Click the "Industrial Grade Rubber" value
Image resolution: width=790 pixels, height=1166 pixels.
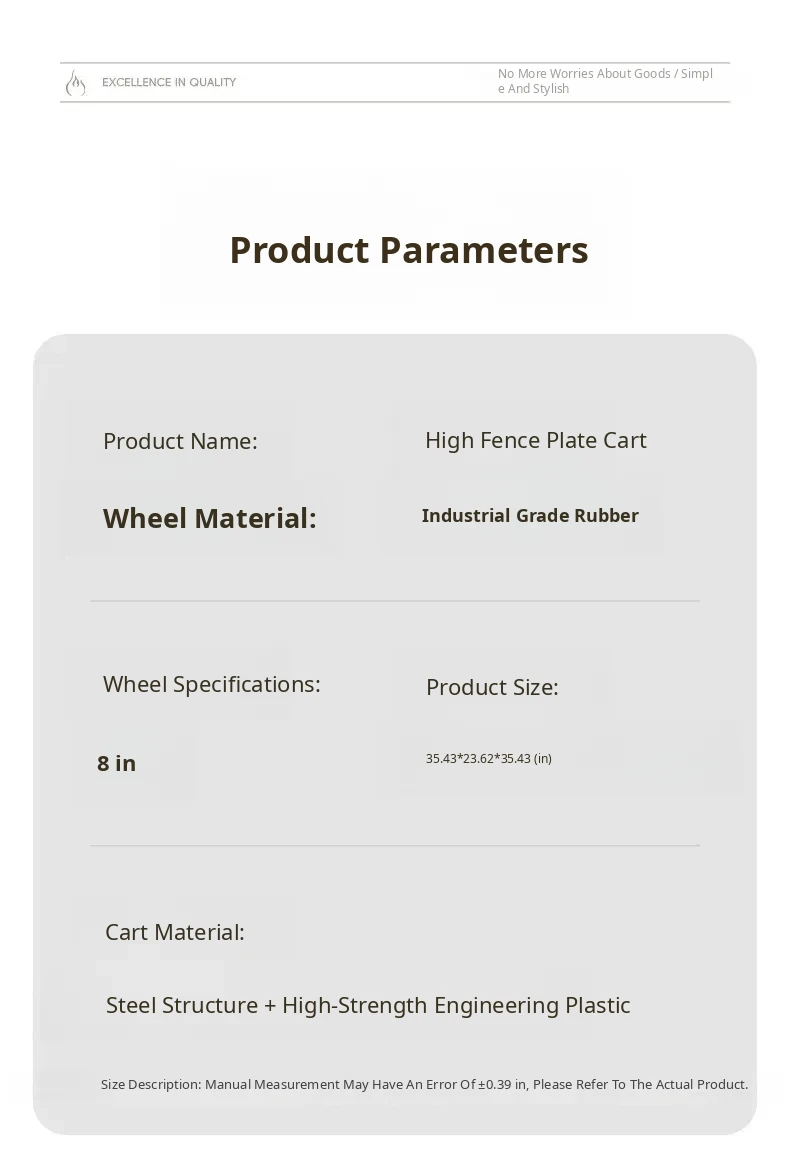point(530,516)
